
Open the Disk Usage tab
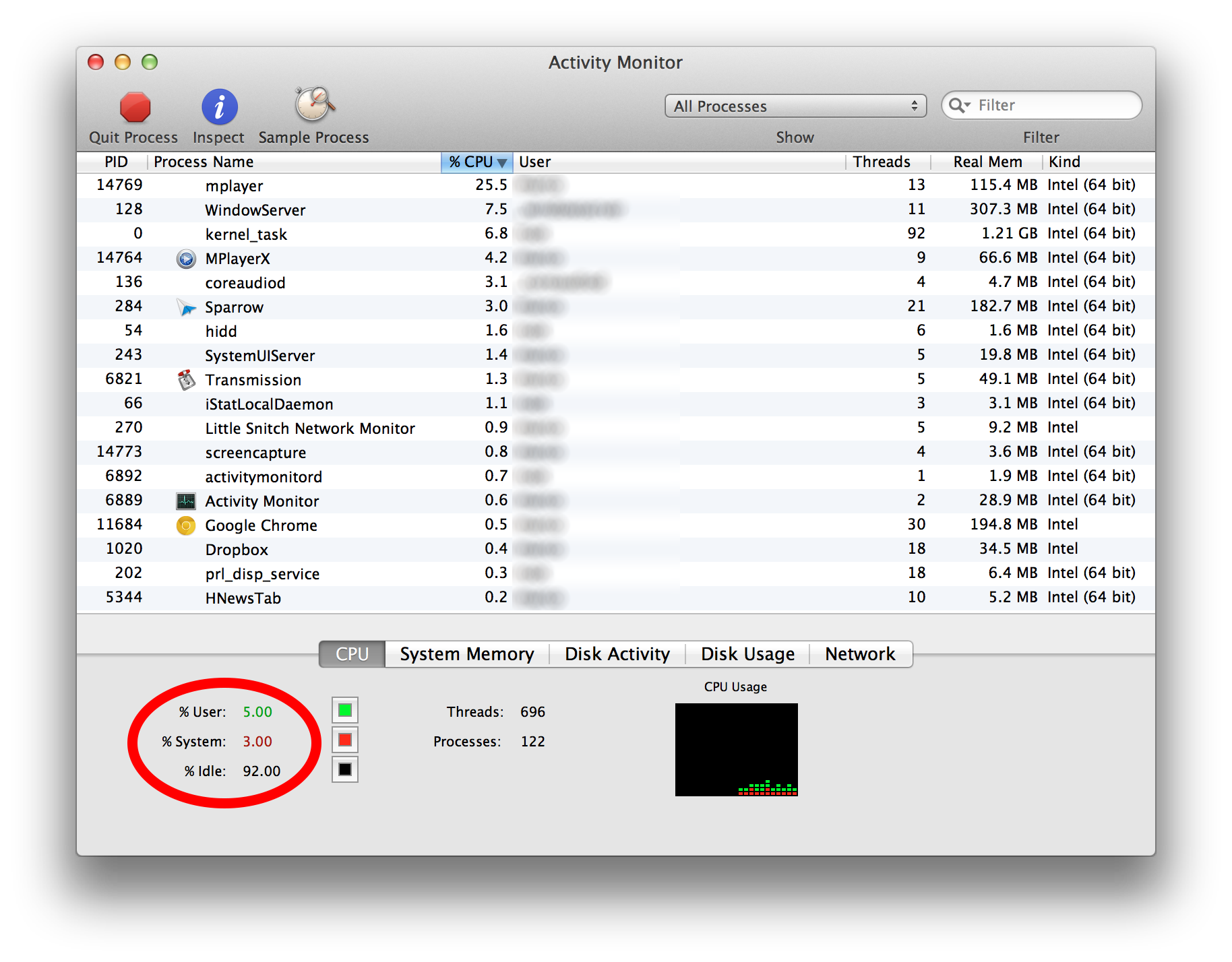click(x=747, y=654)
